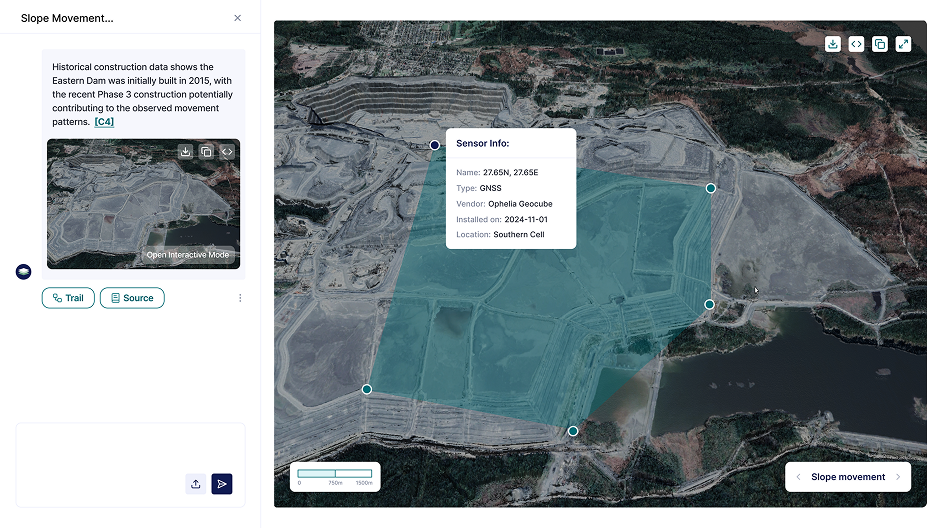Click the install date 2024-11-01
This screenshot has width=940, height=528.
coord(526,219)
